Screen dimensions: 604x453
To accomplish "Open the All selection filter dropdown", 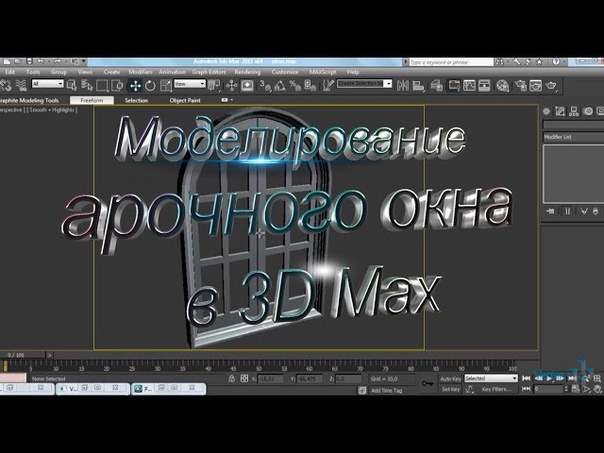I will click(47, 84).
